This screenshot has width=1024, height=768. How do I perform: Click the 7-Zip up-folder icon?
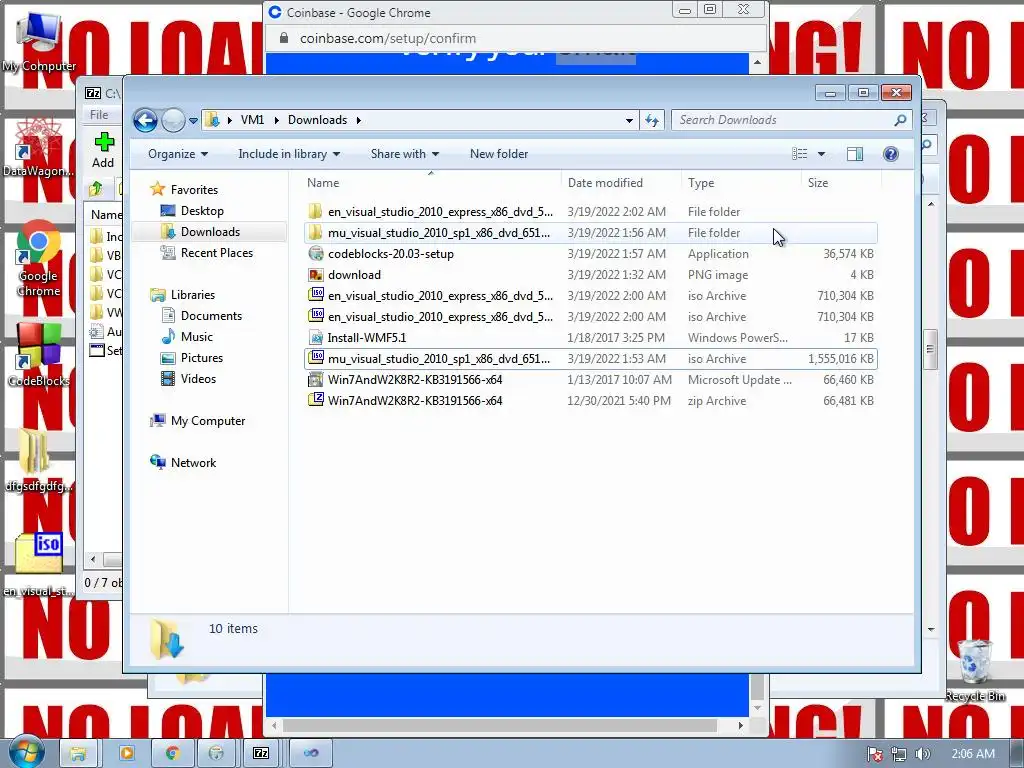click(x=96, y=189)
